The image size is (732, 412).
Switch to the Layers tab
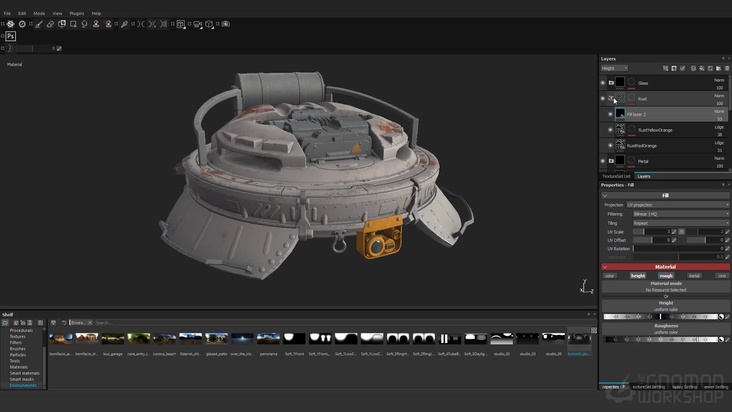(x=644, y=176)
